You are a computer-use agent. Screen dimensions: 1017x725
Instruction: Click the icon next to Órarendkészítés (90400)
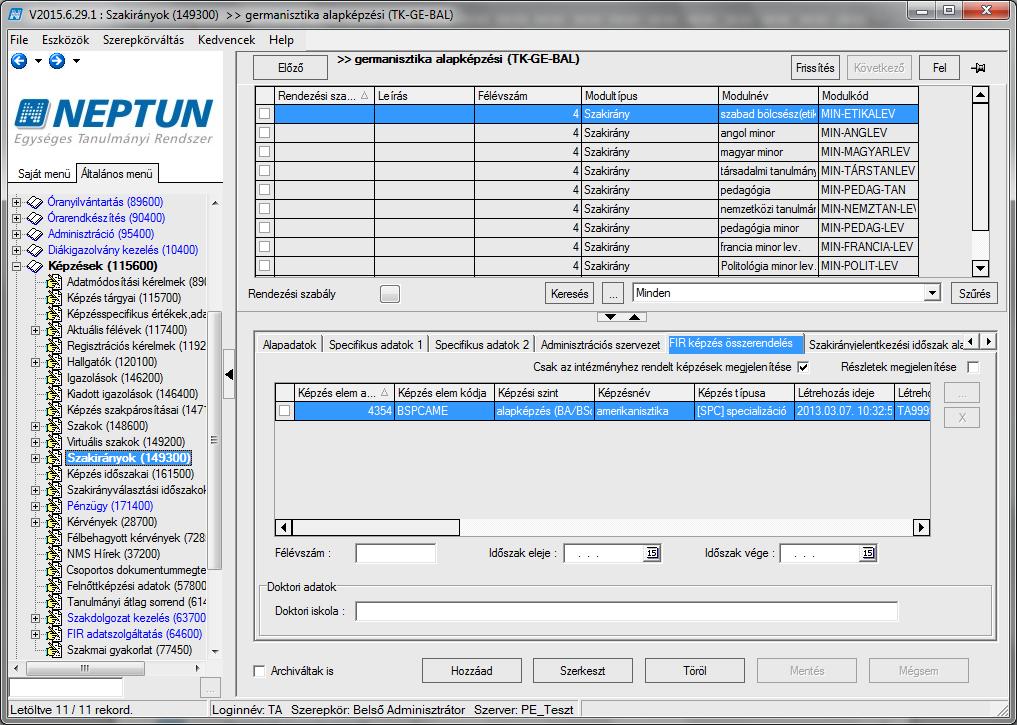point(35,218)
